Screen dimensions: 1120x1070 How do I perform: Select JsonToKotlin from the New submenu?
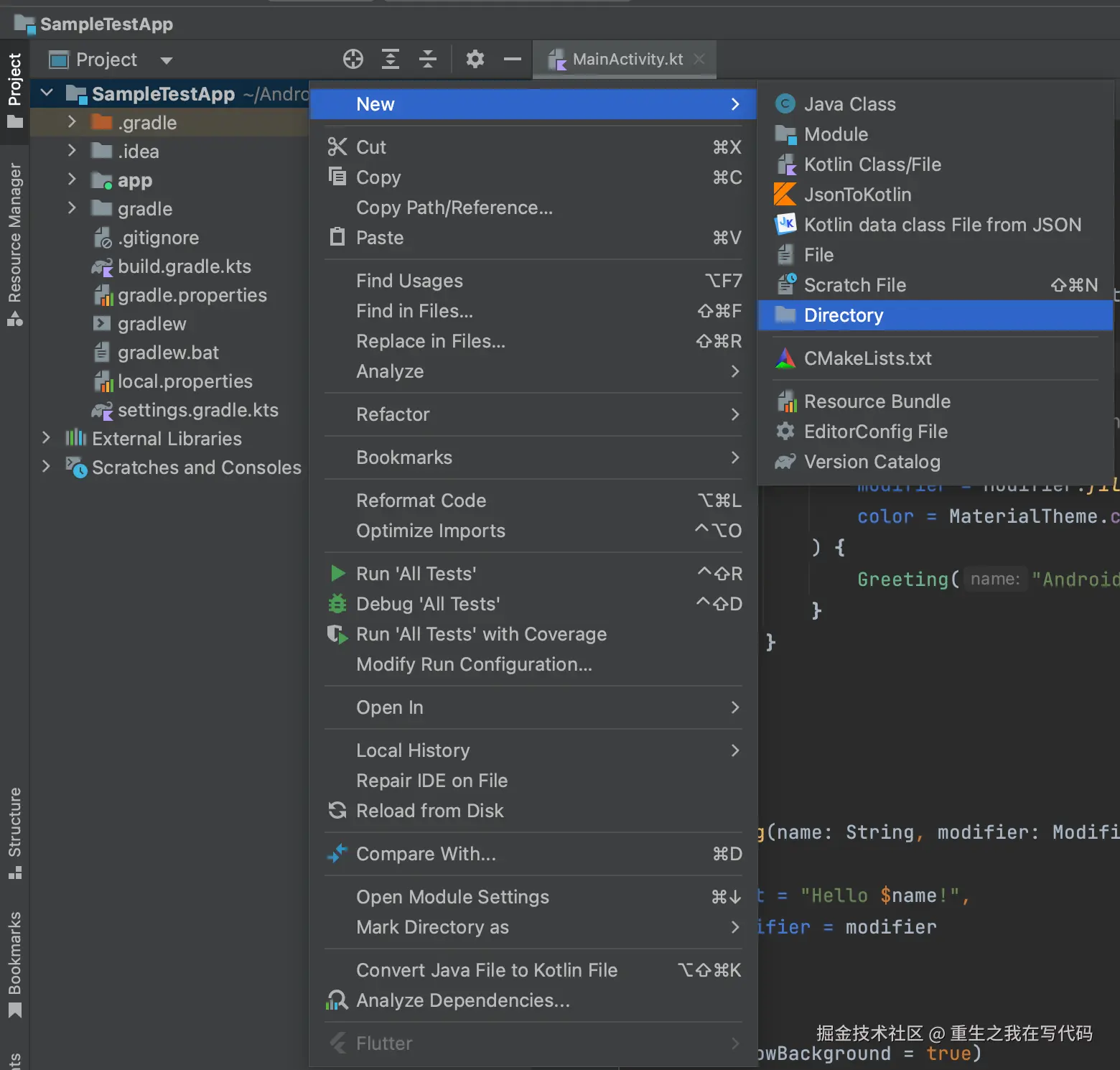857,195
